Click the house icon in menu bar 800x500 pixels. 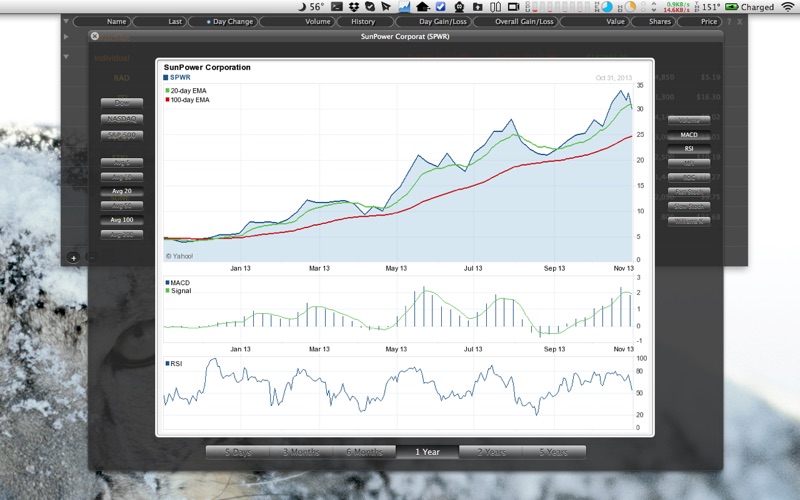pos(422,7)
